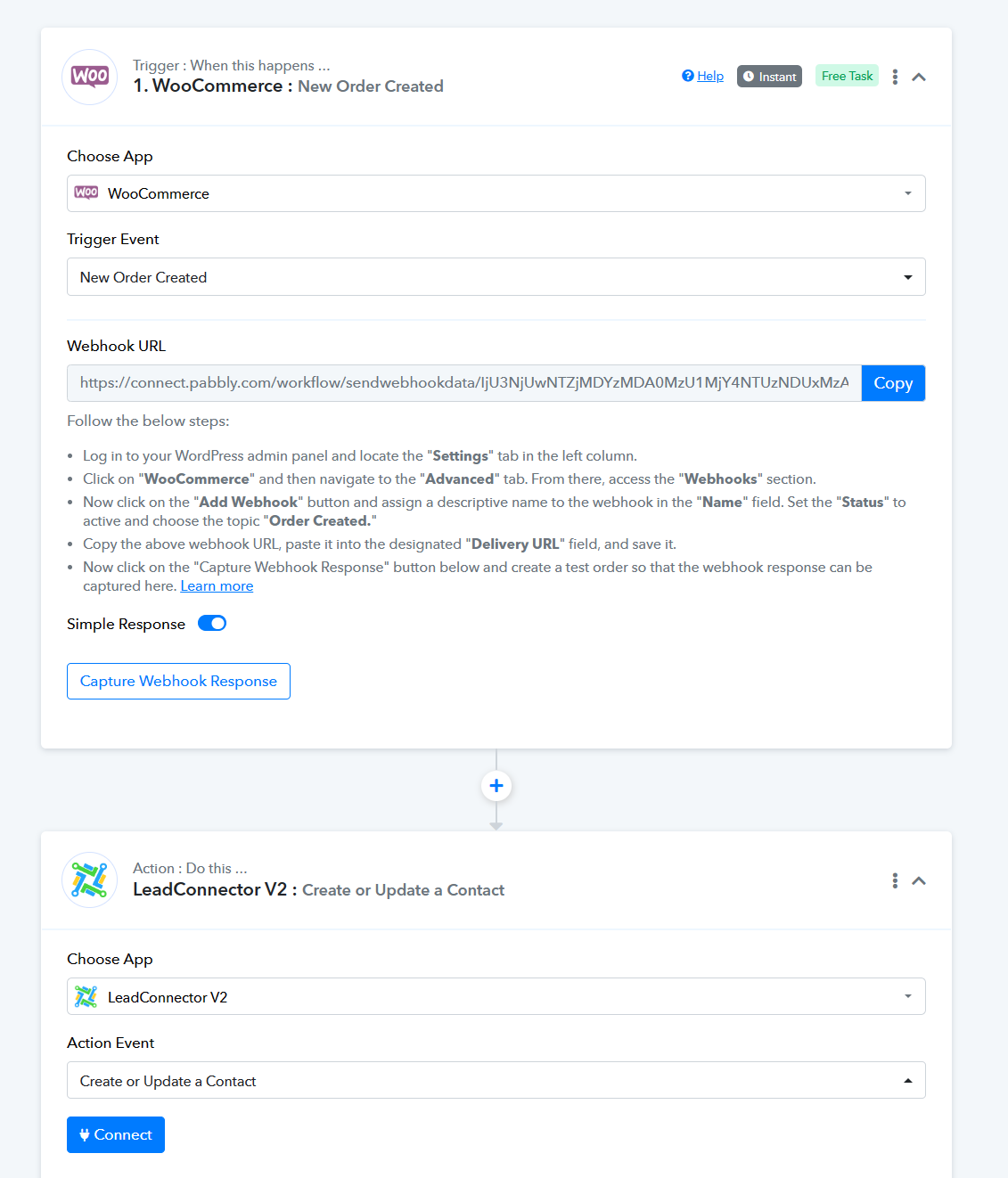Viewport: 1008px width, 1178px height.
Task: Click LeadConnector V2 logo in action header
Action: [x=89, y=880]
